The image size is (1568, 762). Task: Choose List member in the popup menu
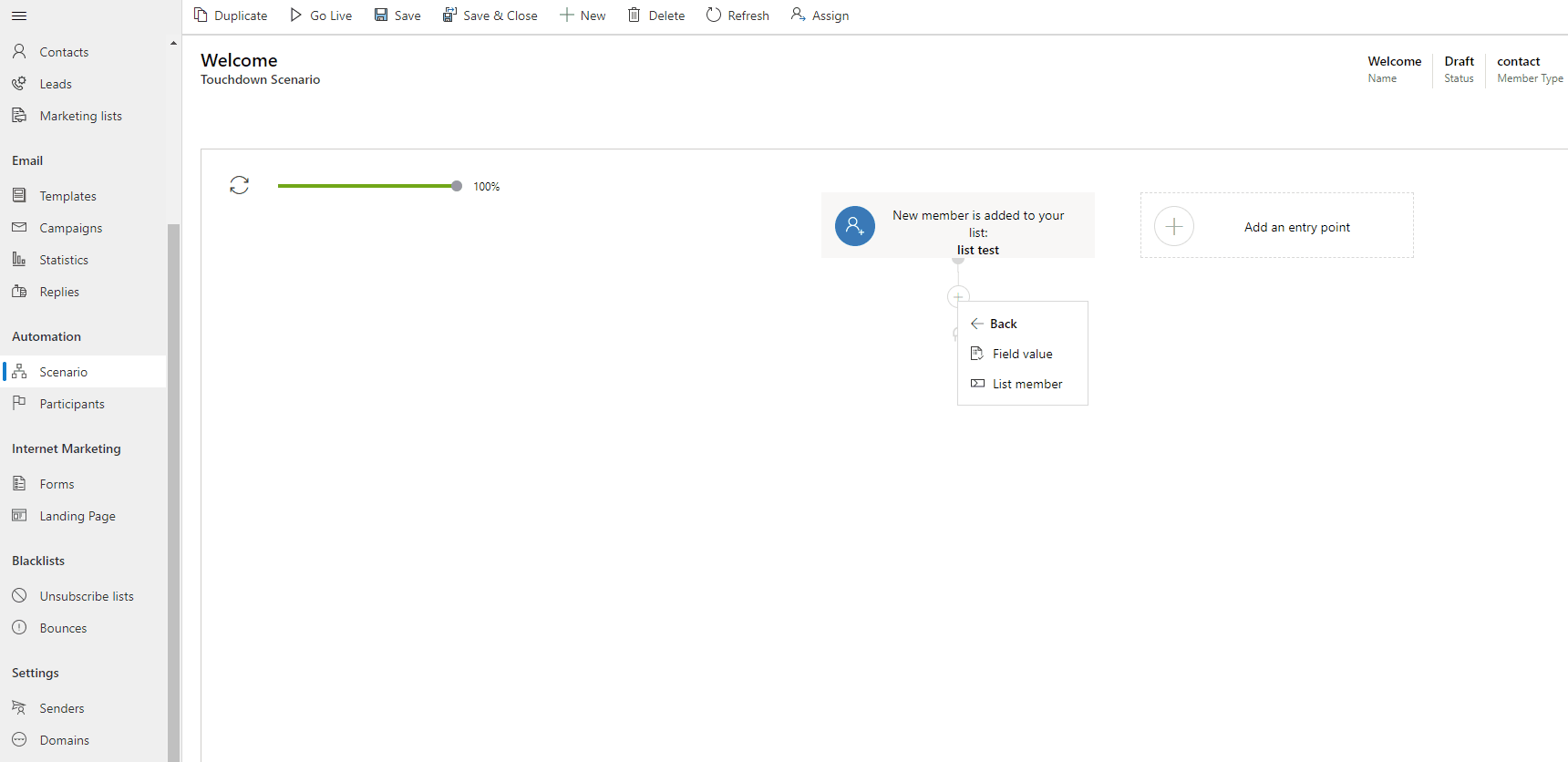1026,384
